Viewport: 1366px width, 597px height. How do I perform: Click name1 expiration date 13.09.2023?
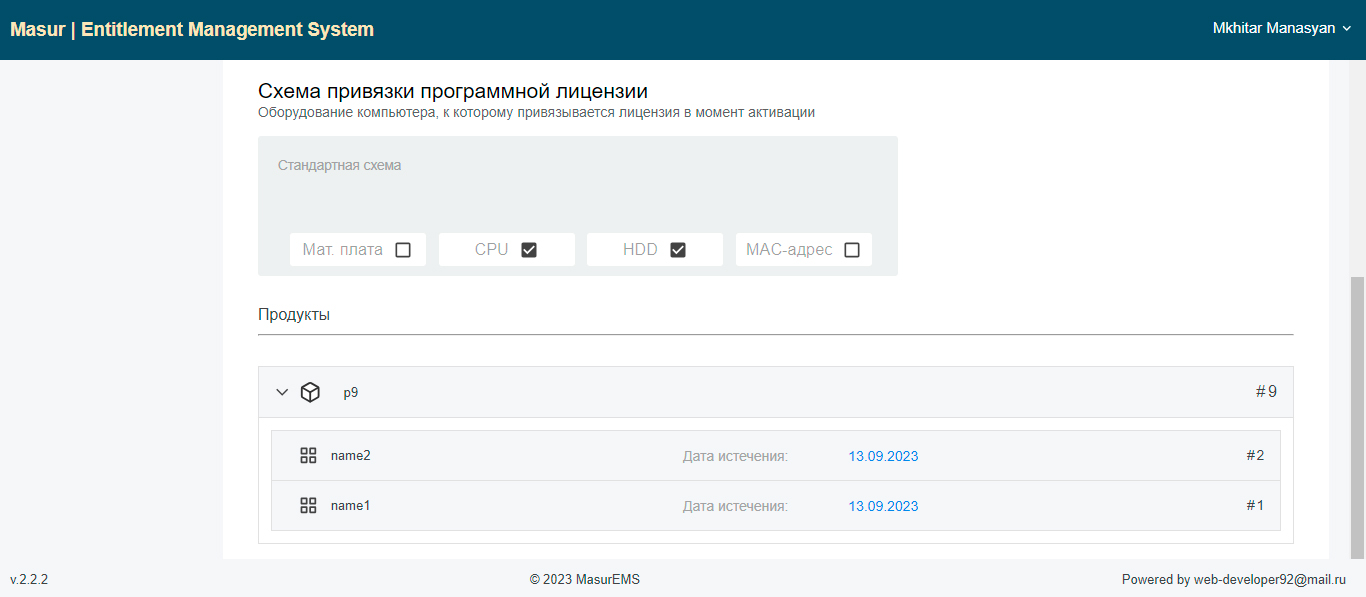tap(883, 506)
